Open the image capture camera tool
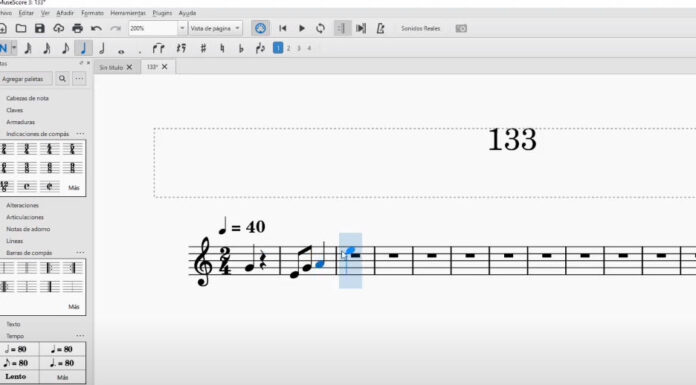This screenshot has width=696, height=385. tap(461, 28)
